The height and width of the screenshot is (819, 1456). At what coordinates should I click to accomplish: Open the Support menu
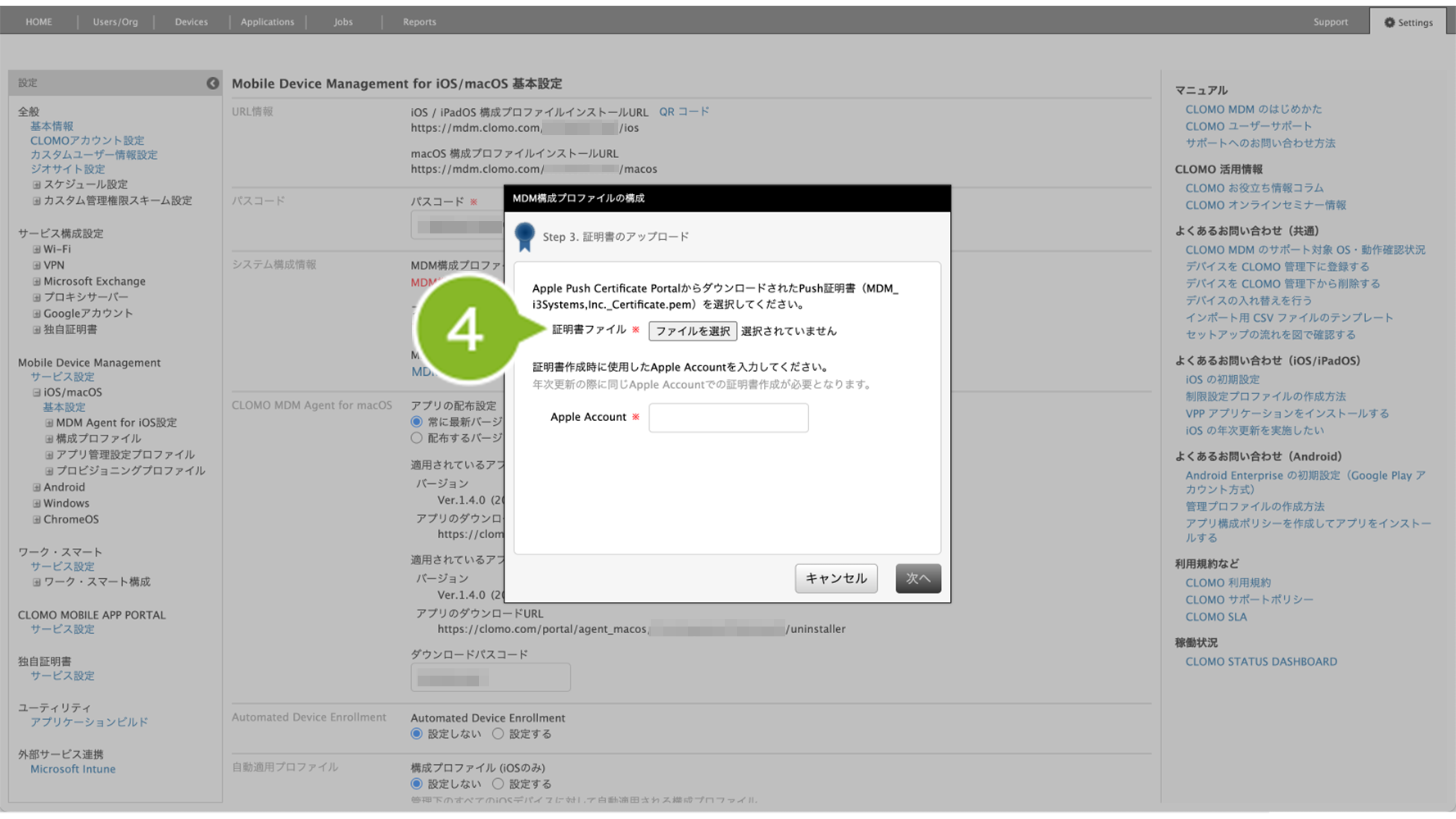pos(1330,22)
